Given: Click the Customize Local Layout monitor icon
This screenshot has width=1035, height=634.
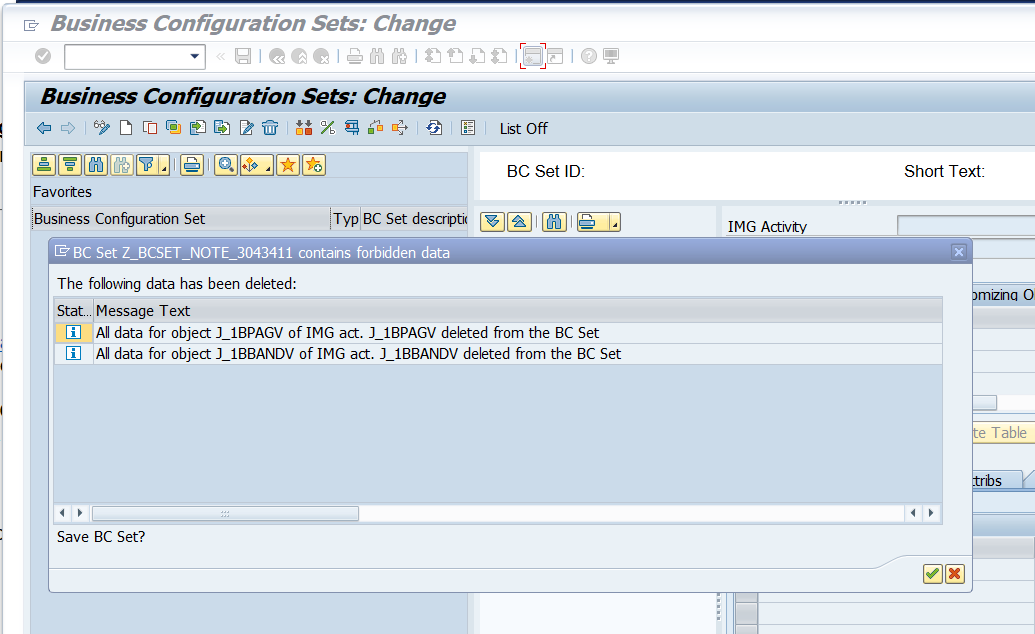Looking at the screenshot, I should coord(611,56).
